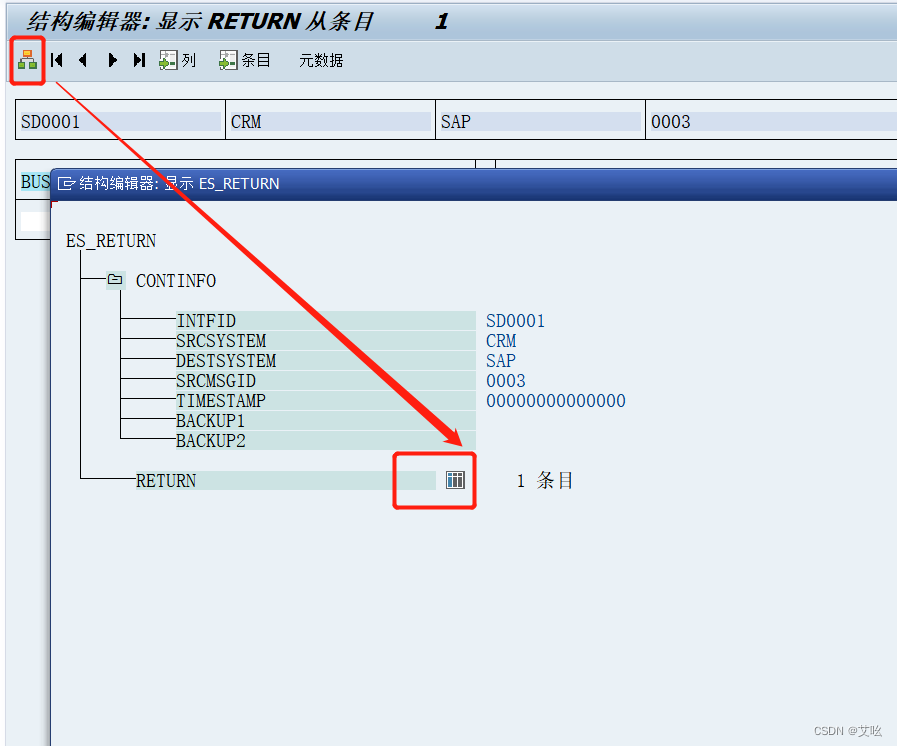The image size is (897, 746).
Task: Open the 列 columns toolbar icon
Action: coord(177,60)
